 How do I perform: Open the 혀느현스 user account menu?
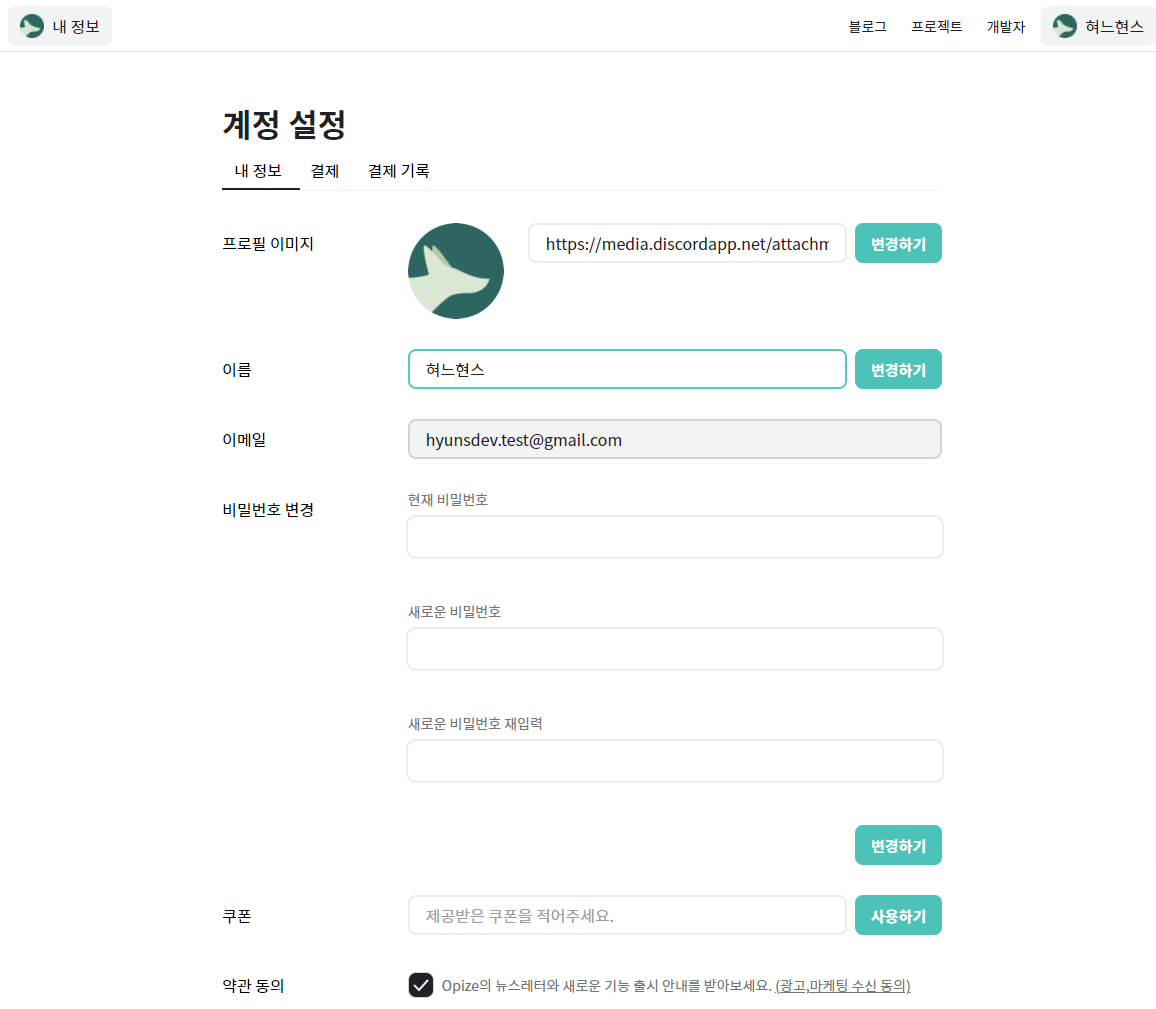click(x=1098, y=27)
